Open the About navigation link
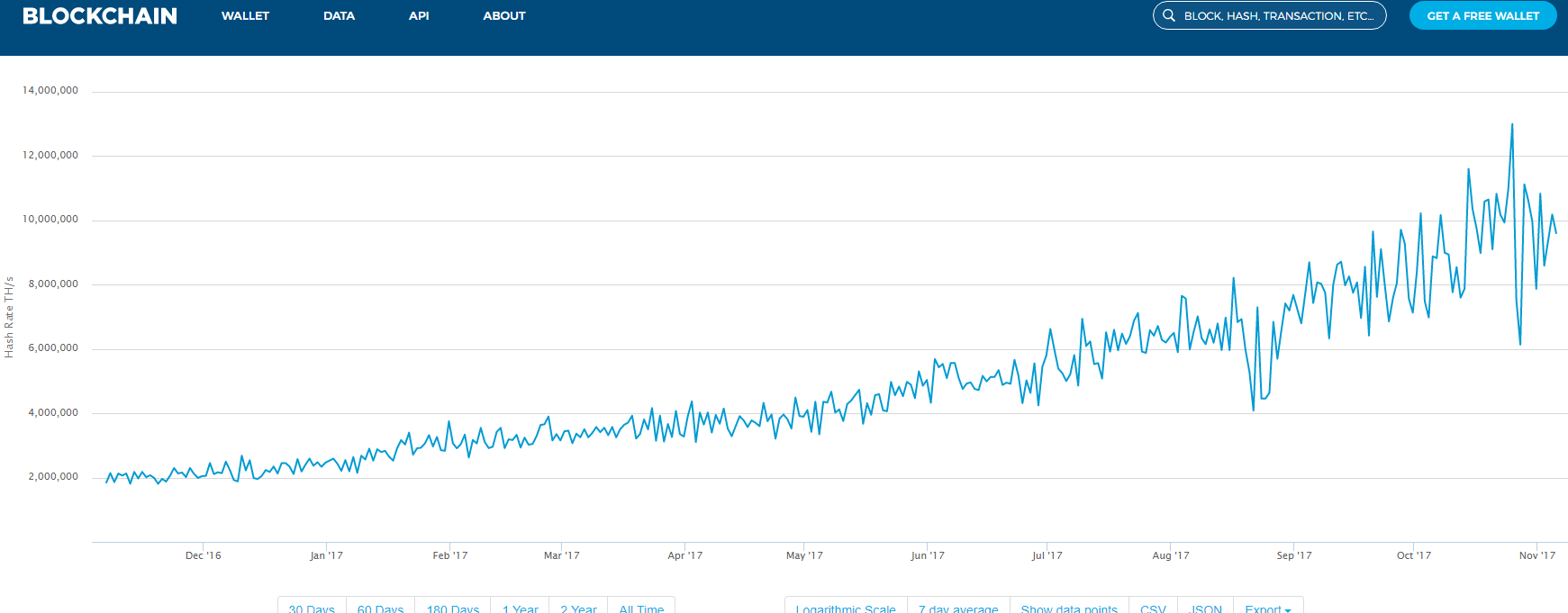1568x613 pixels. [x=503, y=16]
